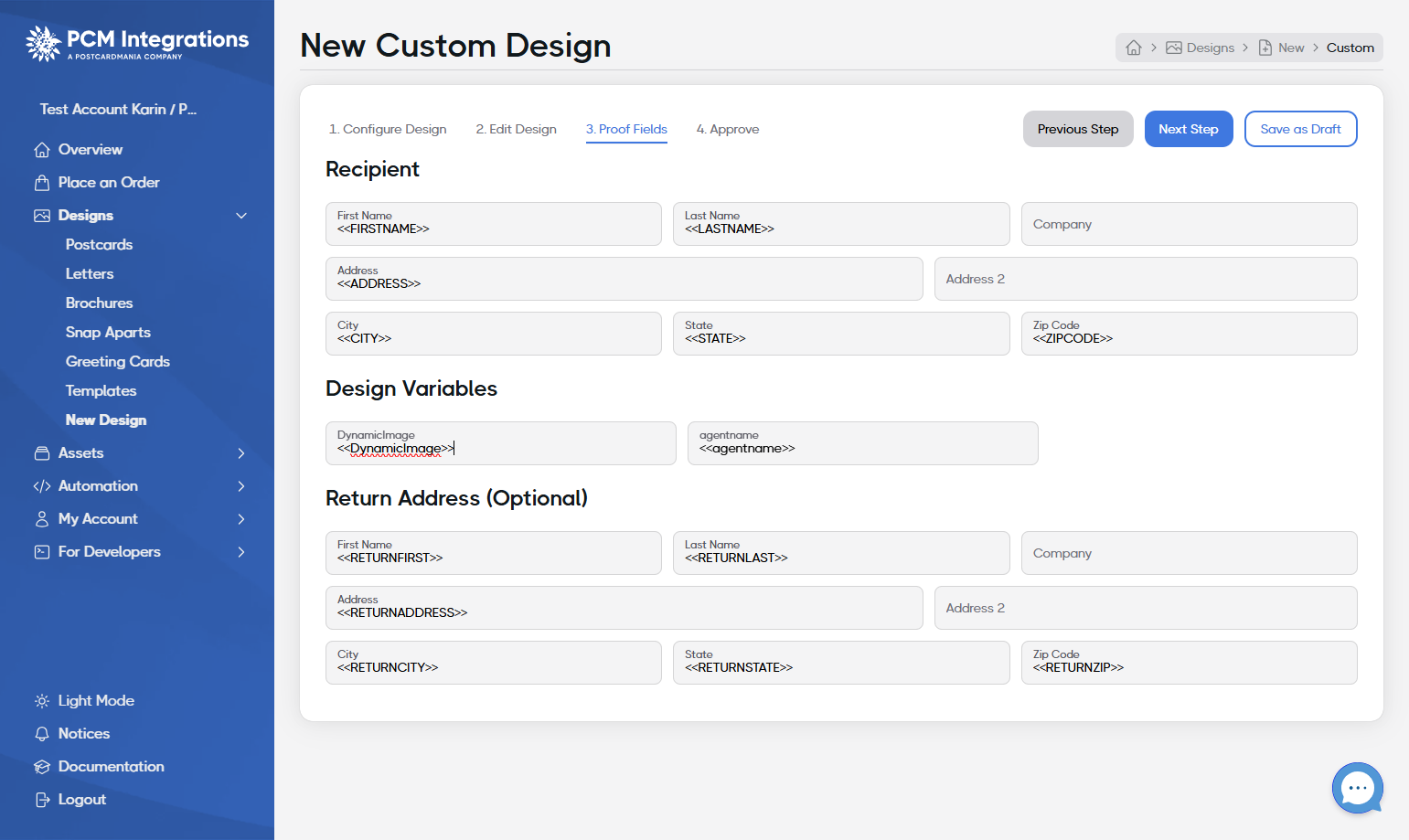The image size is (1409, 840).
Task: Expand the My Account submenu chevron
Action: [x=241, y=519]
